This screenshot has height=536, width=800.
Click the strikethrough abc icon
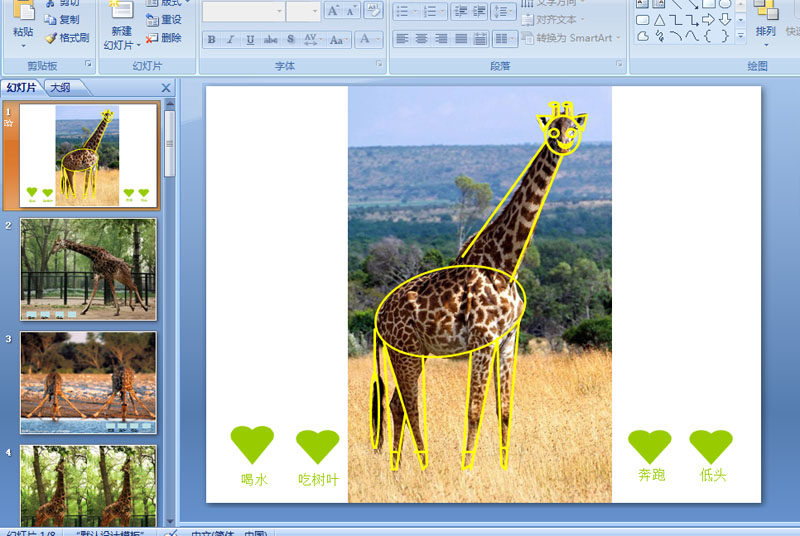[x=270, y=39]
